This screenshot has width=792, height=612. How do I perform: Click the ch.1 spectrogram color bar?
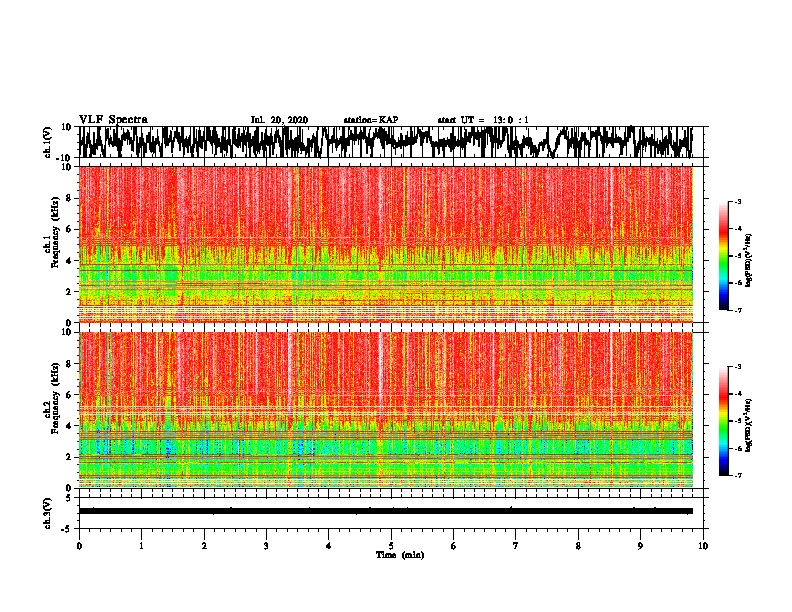[723, 256]
